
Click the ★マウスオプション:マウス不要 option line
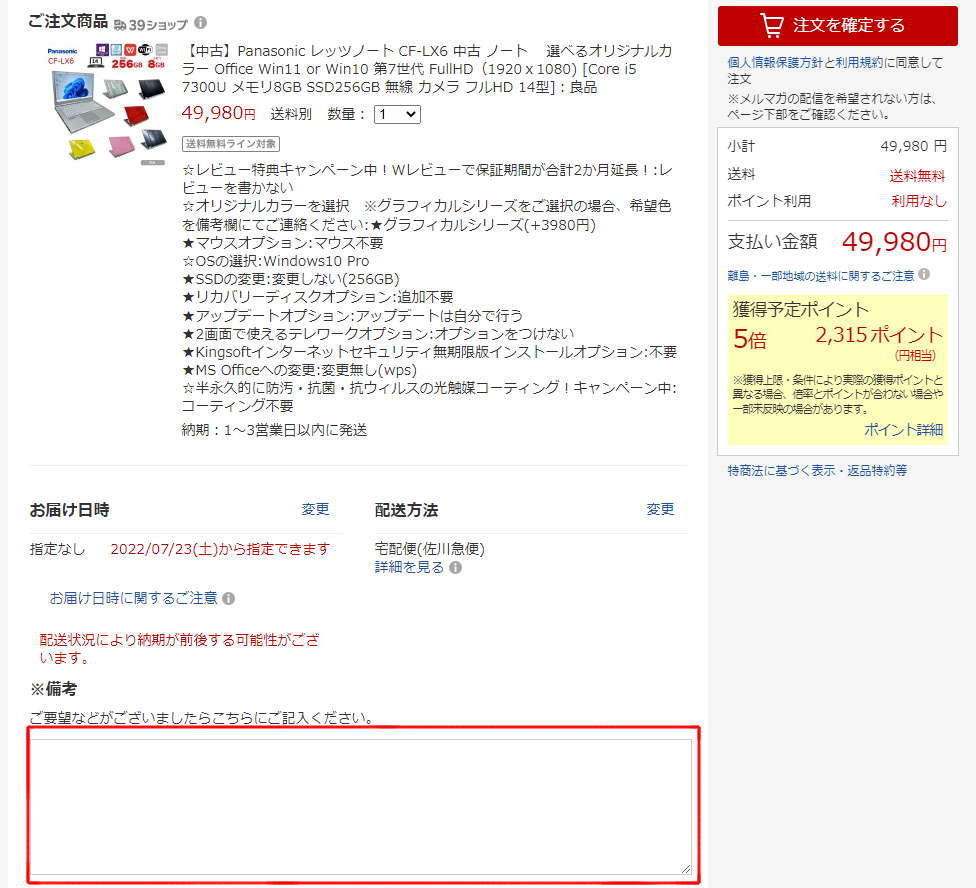tap(283, 243)
